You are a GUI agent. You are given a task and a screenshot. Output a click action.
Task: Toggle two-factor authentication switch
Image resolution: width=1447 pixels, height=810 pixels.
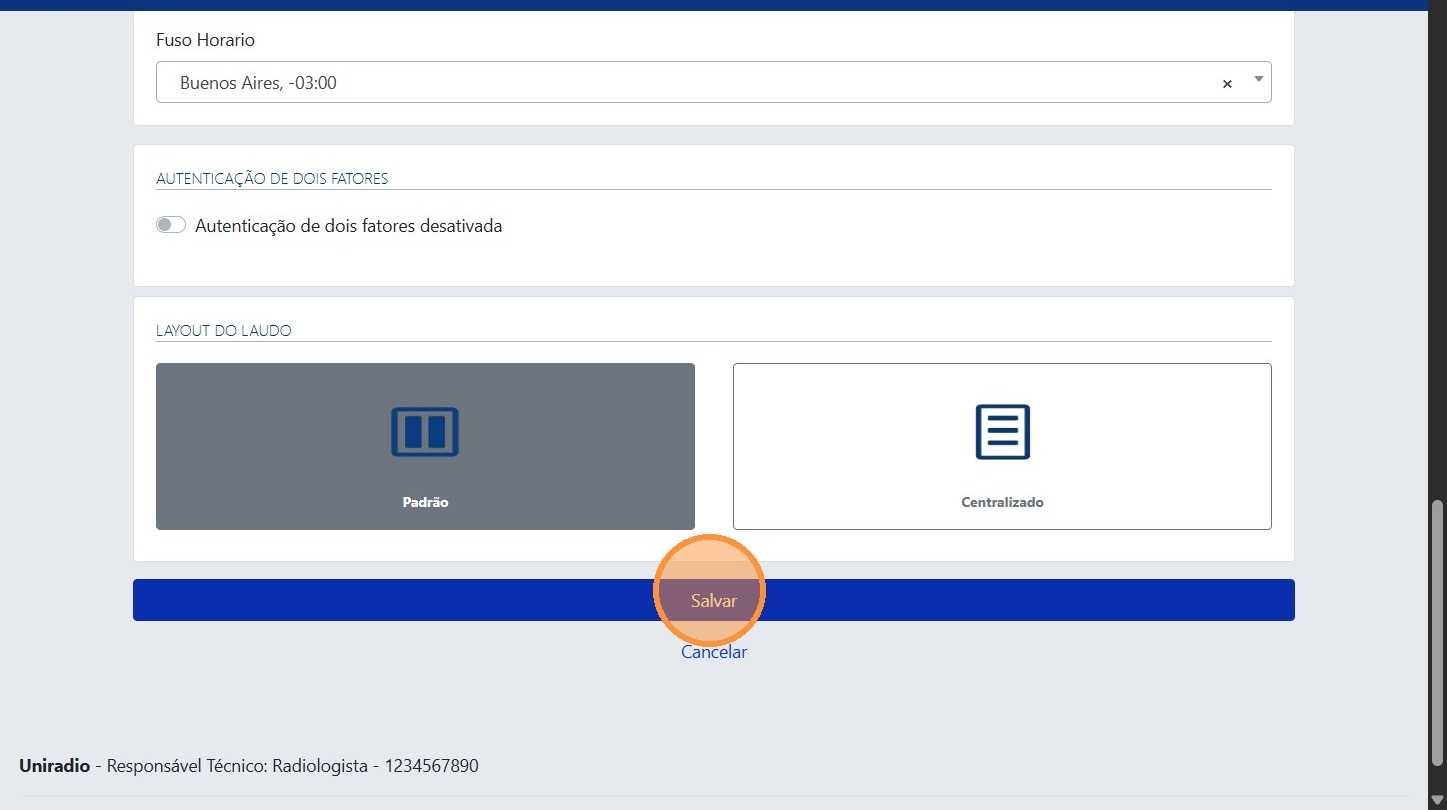tap(171, 226)
